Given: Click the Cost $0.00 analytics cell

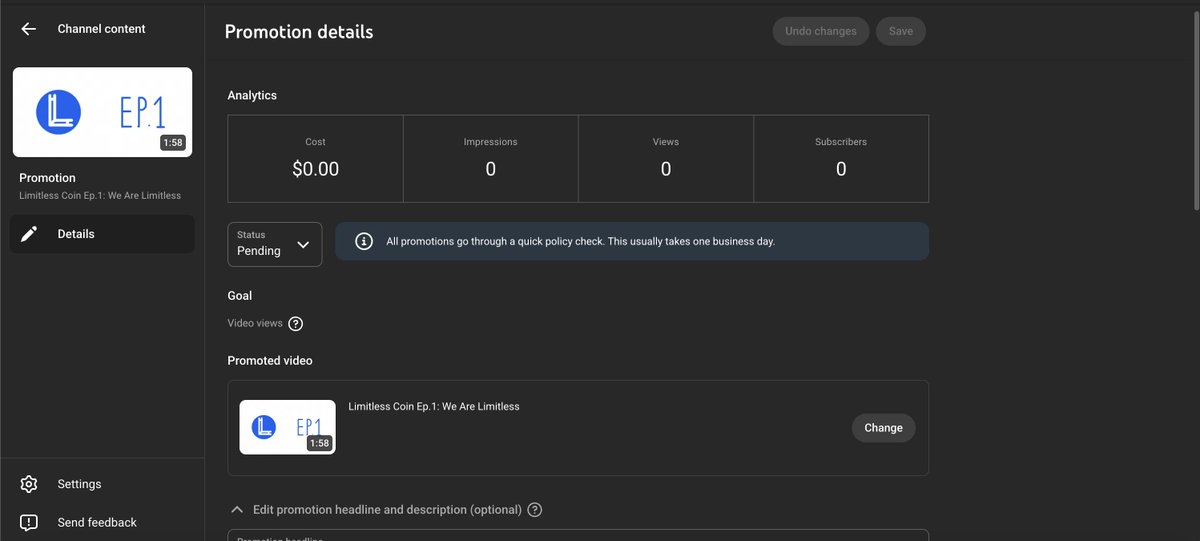Looking at the screenshot, I should (316, 159).
